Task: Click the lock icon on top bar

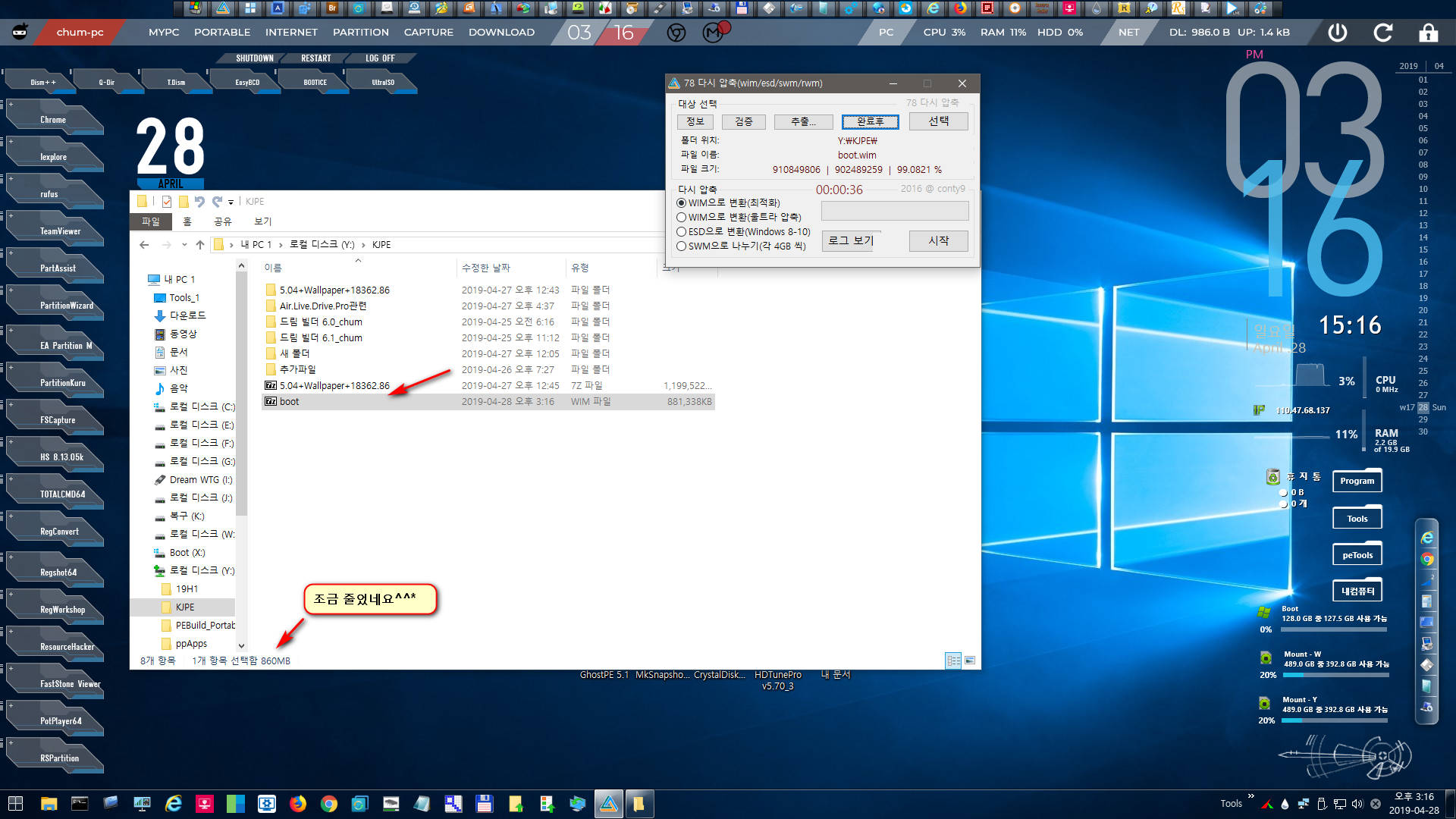Action: pyautogui.click(x=1429, y=33)
